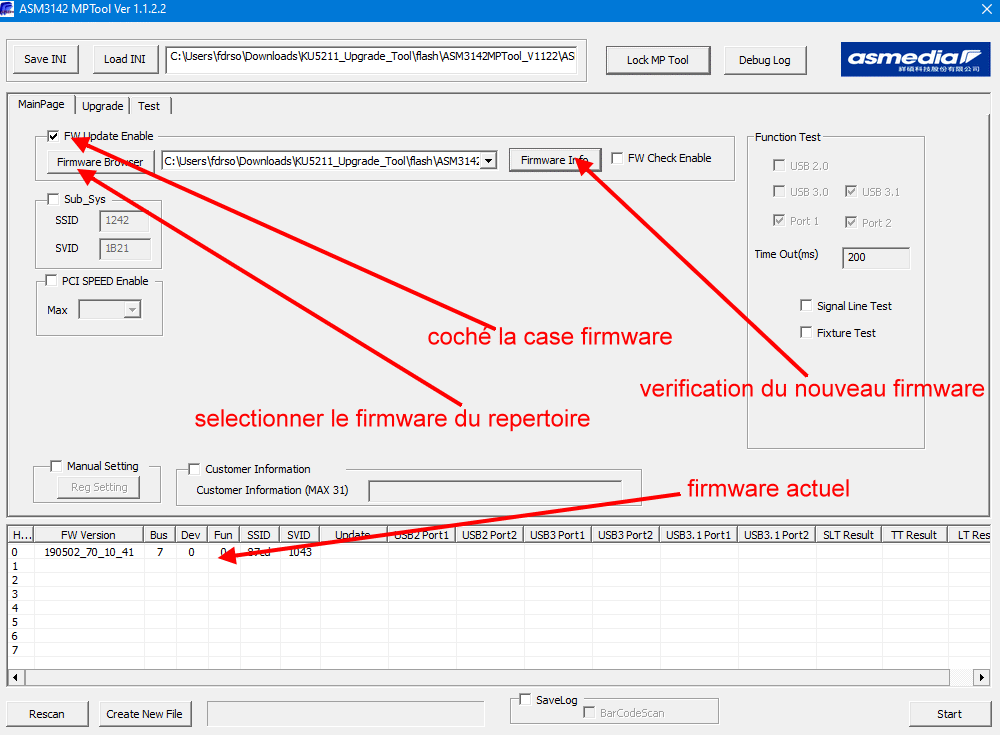Screen dimensions: 1000x735
Task: Toggle the USB 3.1 function test checkbox
Action: tap(851, 191)
